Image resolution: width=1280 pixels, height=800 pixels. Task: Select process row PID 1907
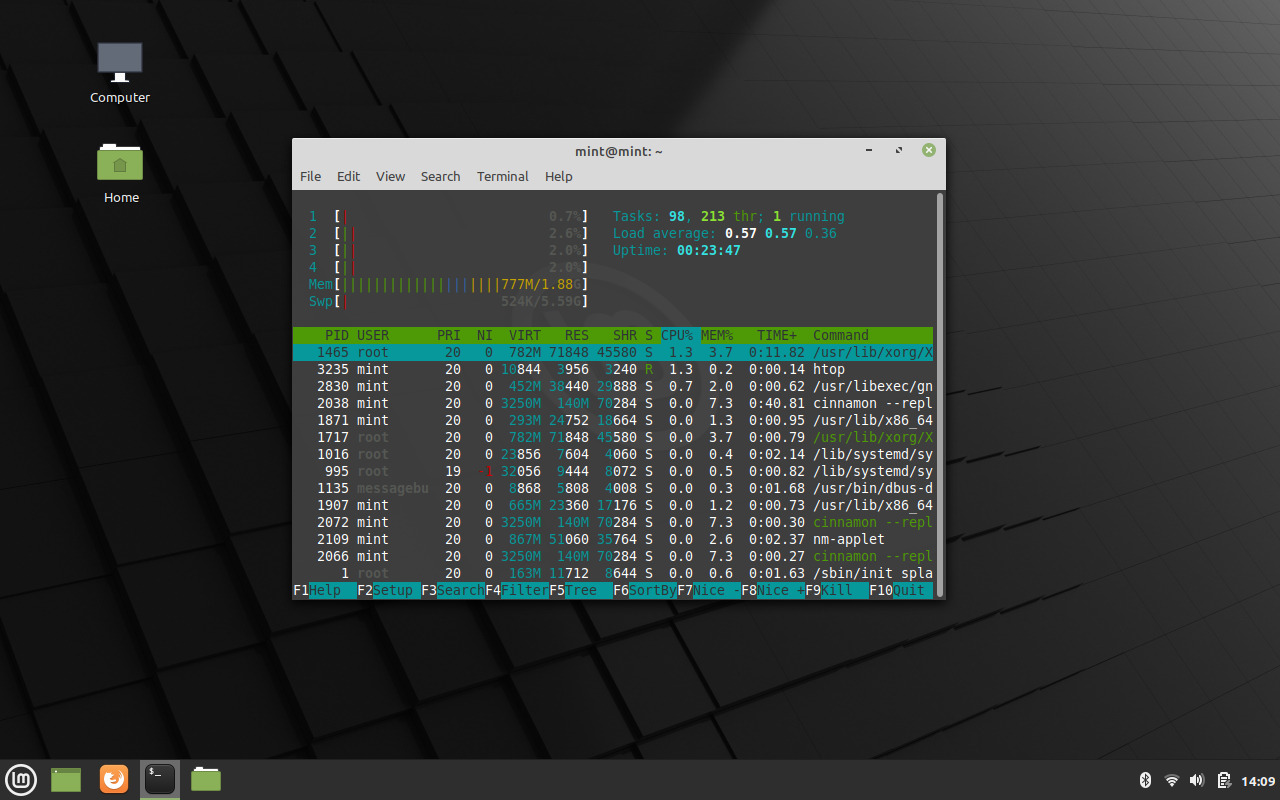click(613, 505)
